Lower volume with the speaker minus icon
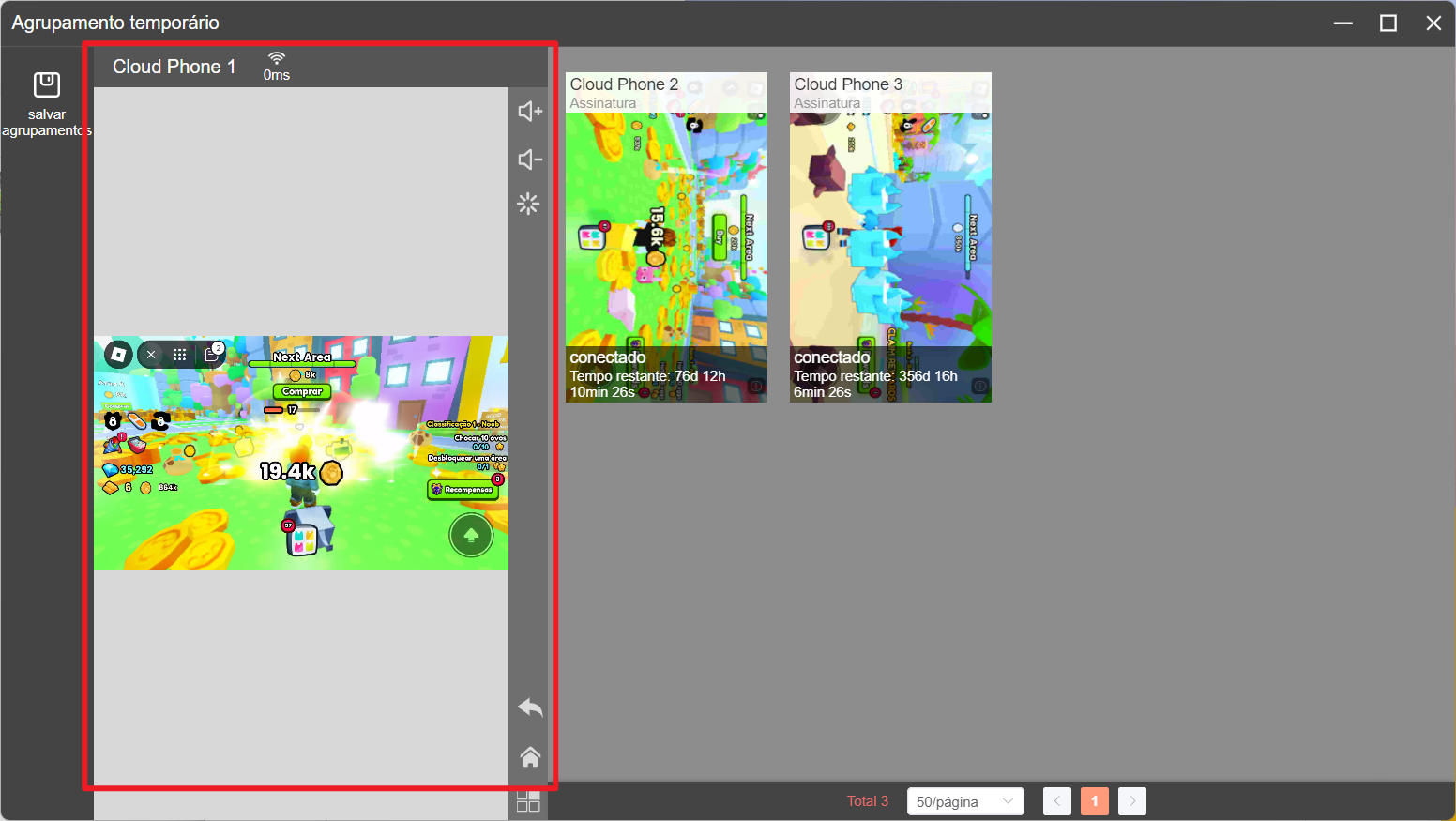 coord(530,160)
